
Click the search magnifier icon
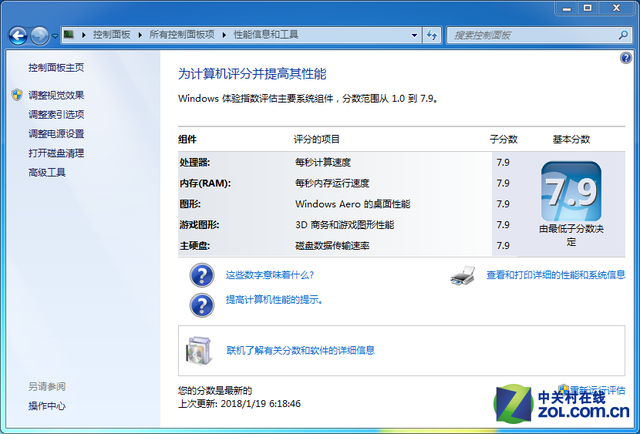pyautogui.click(x=623, y=35)
